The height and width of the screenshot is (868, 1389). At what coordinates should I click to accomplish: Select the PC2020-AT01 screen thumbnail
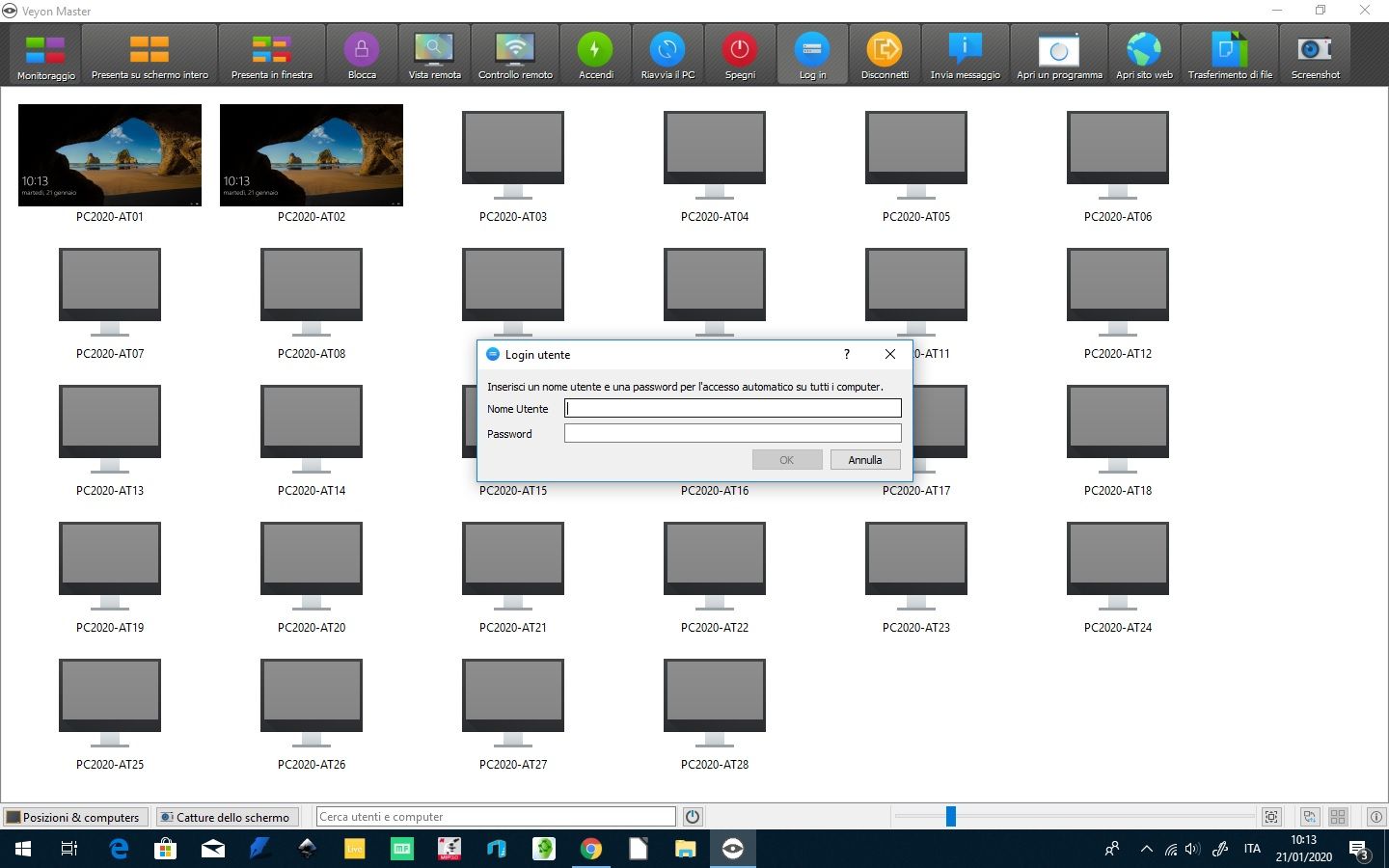pos(110,155)
